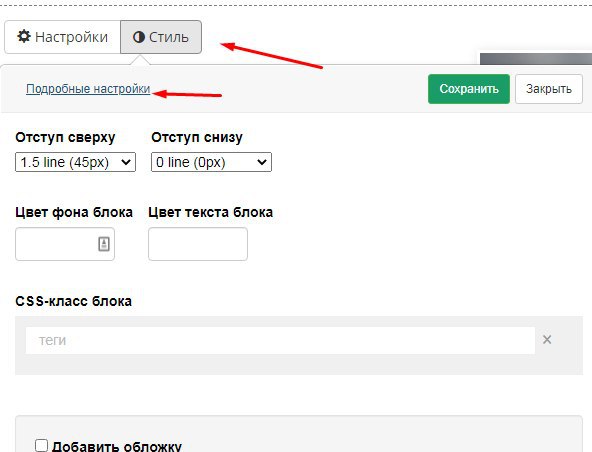Image resolution: width=592 pixels, height=452 pixels.
Task: Save changes with the Сохранить button
Action: (x=469, y=89)
